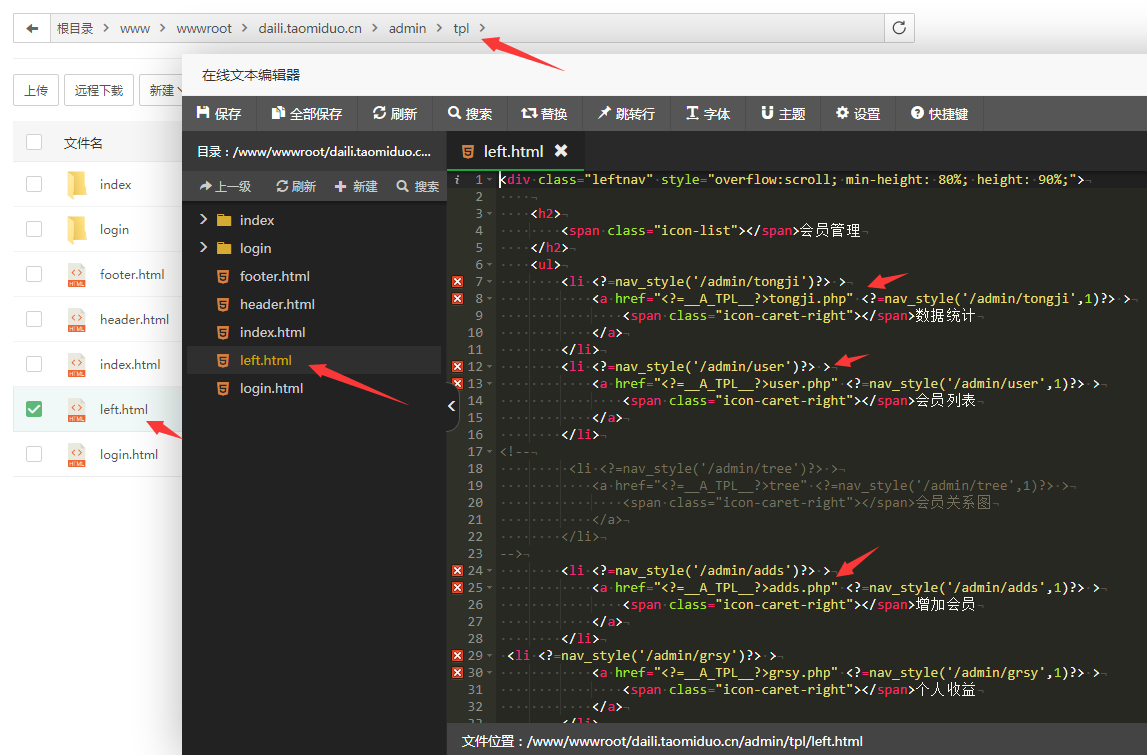Toggle the select-all checkbox beside 文件名

pos(34,142)
